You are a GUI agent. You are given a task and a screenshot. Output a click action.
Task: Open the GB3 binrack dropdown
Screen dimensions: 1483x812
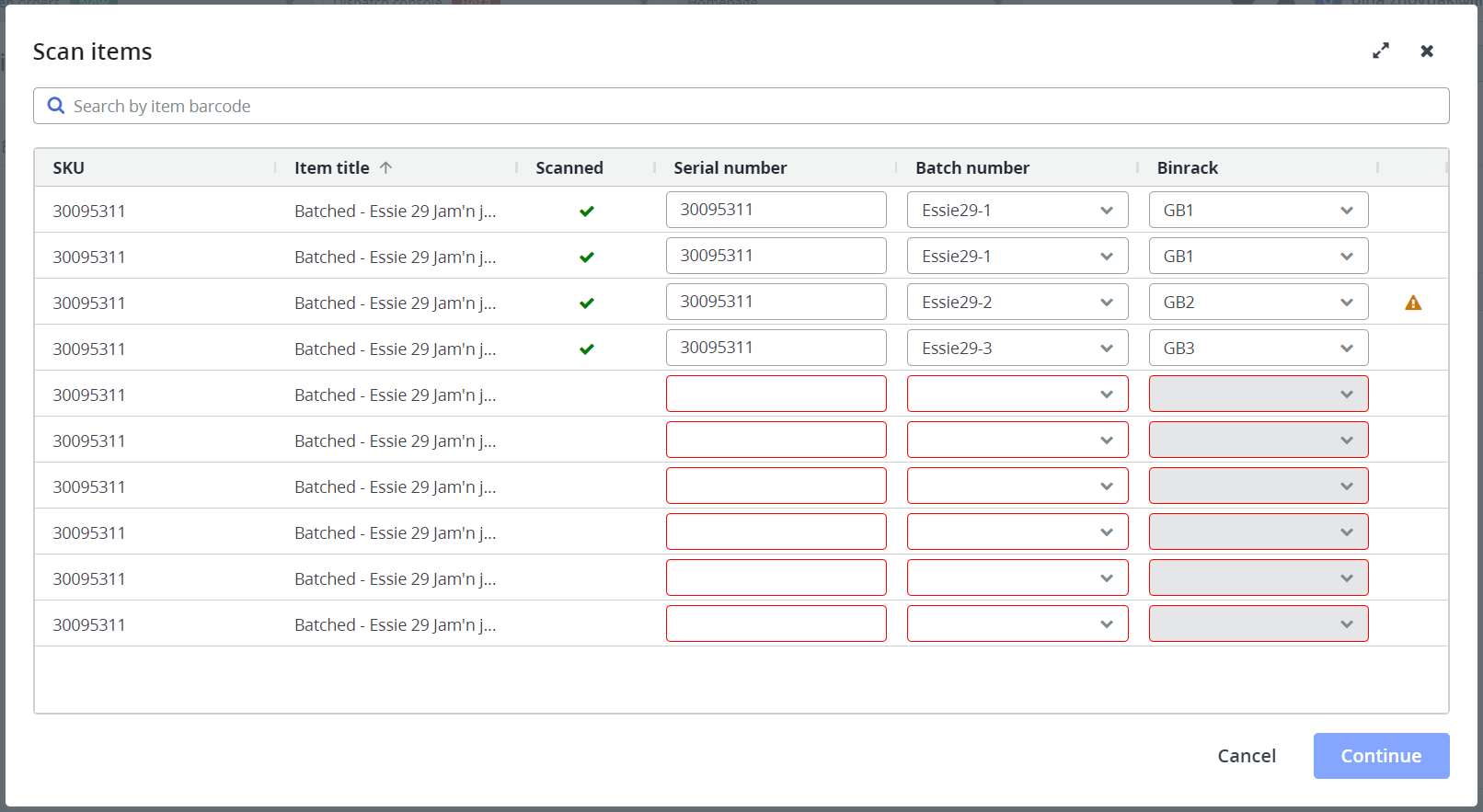(x=1258, y=349)
